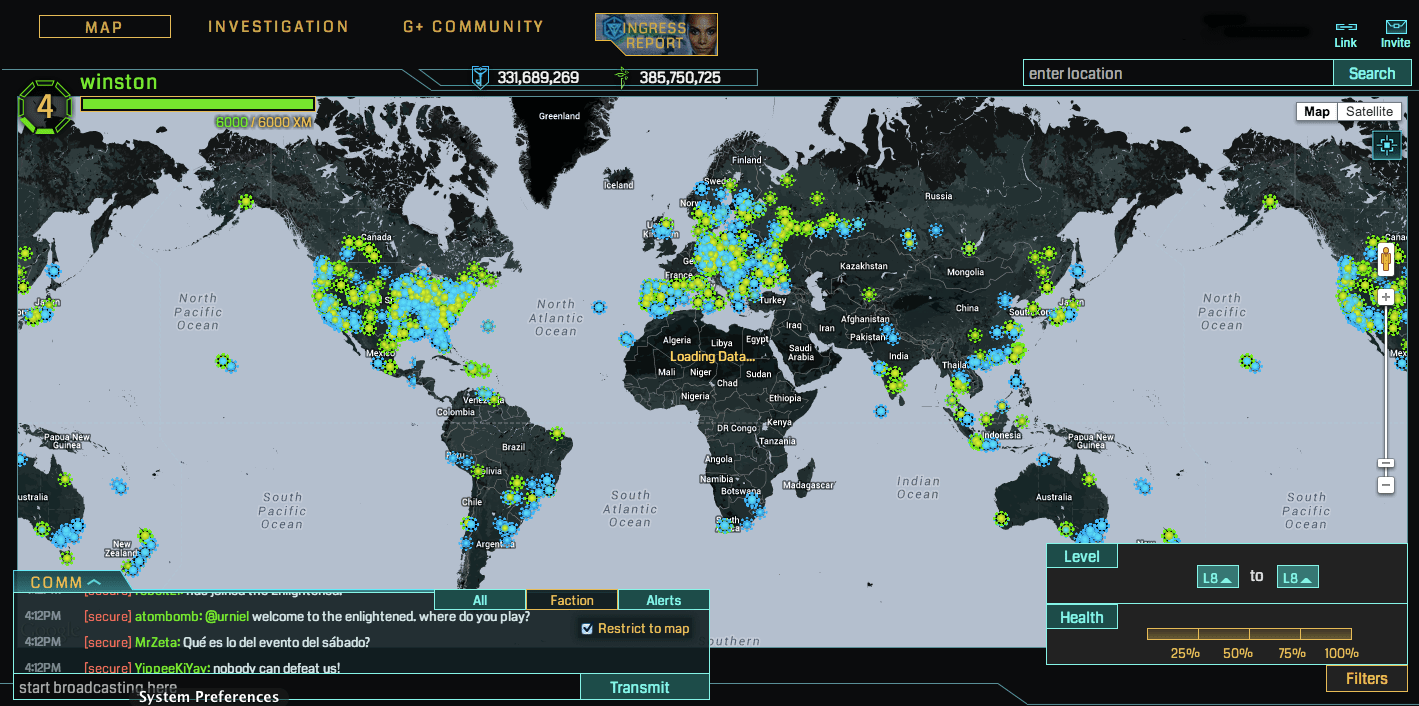Toggle the 75% health filter segment
Screen dimensions: 1419x706
[1275, 634]
